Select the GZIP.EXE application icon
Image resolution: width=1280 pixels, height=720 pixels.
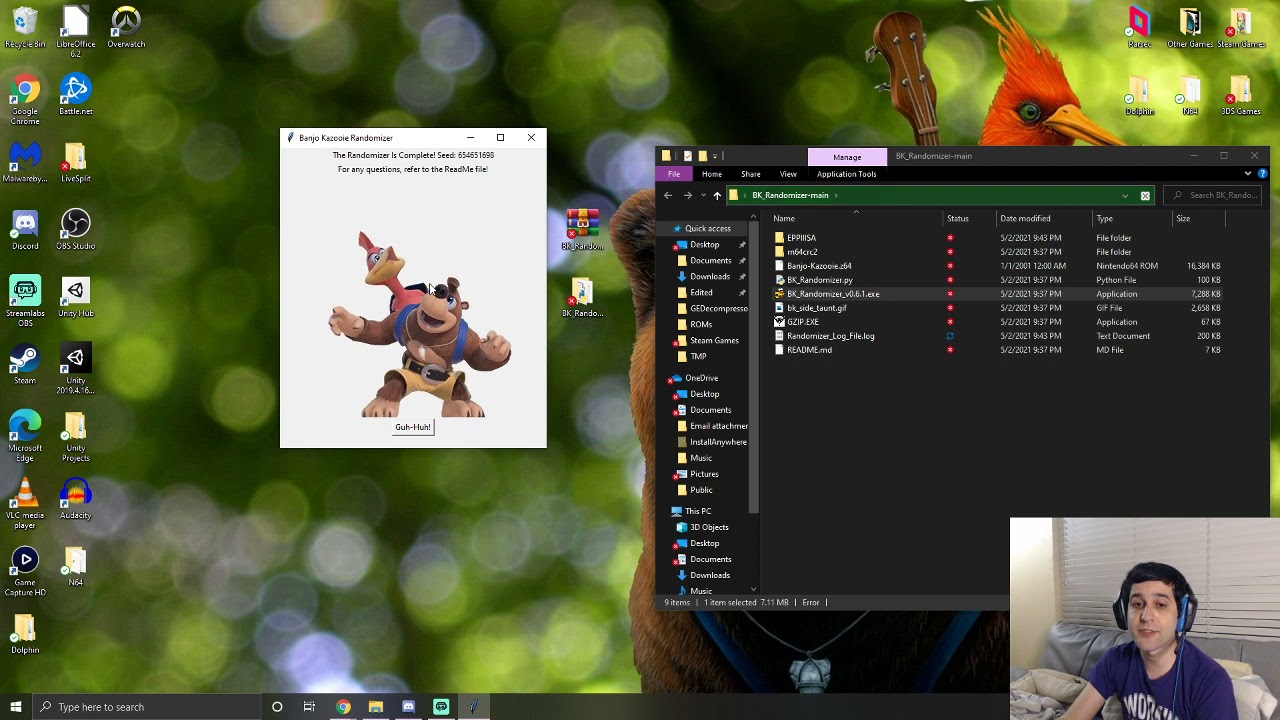pos(779,322)
